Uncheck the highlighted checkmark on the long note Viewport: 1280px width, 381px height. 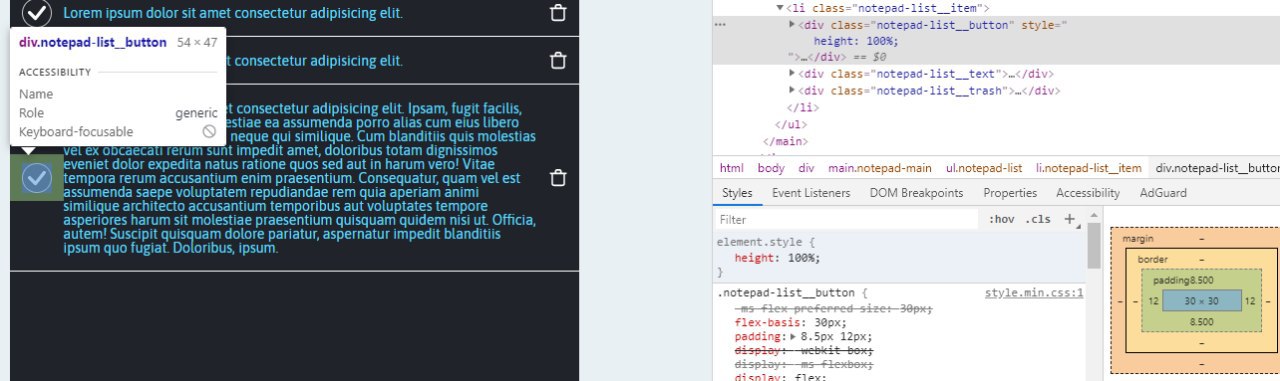click(x=37, y=178)
